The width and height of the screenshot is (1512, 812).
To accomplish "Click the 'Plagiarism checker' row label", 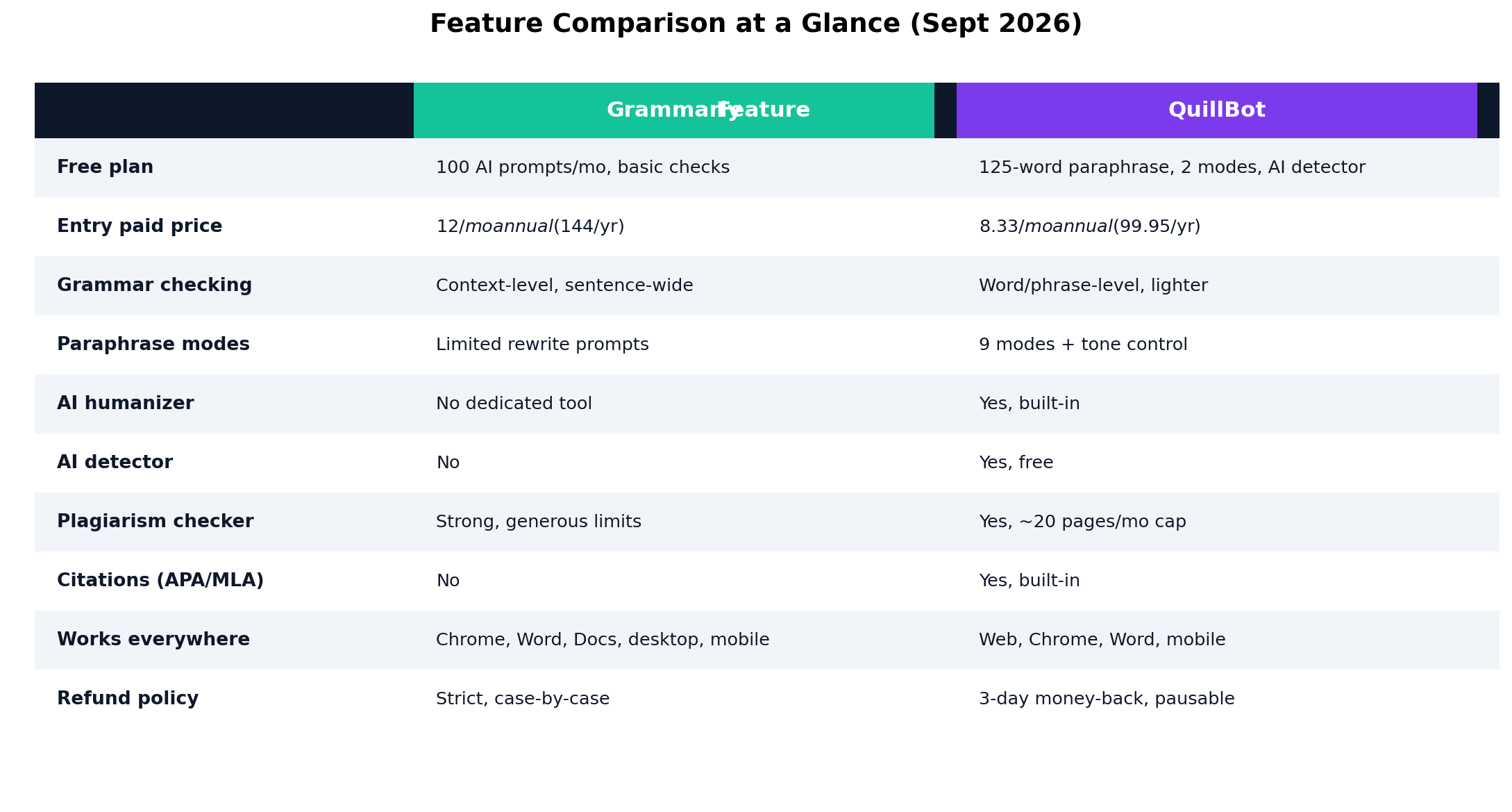I will pyautogui.click(x=156, y=522).
